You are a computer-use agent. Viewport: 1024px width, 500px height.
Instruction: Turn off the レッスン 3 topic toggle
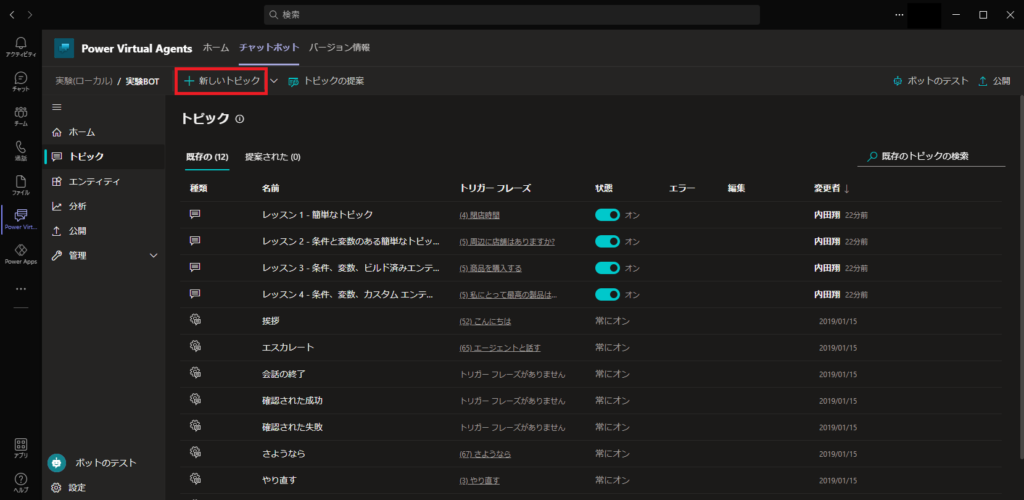(607, 268)
